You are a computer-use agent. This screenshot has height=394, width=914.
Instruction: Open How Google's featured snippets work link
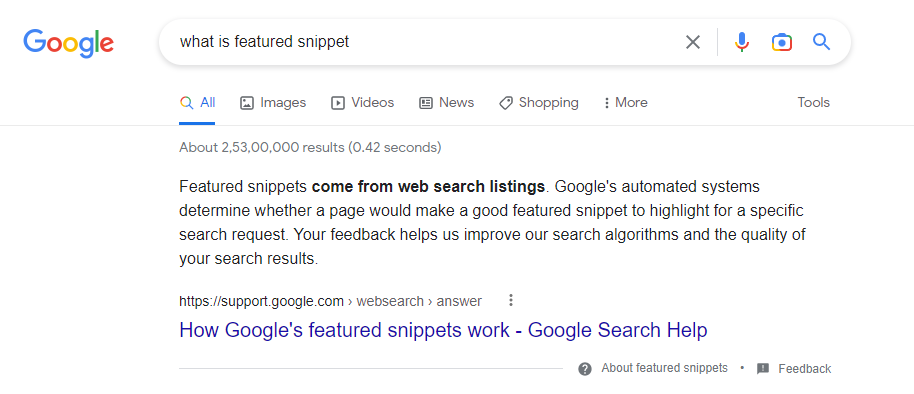point(443,330)
